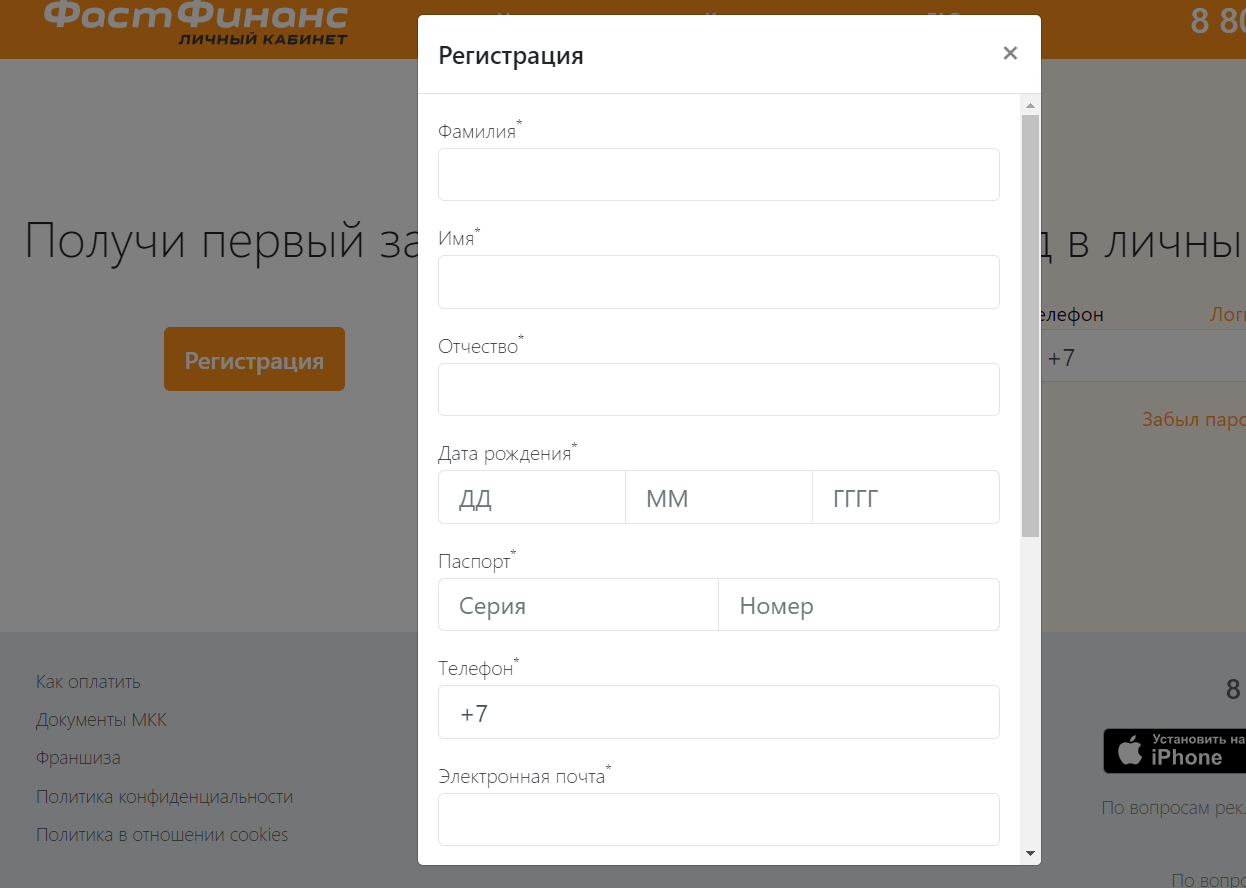Select the ММ birth month field
The width and height of the screenshot is (1246, 888).
click(719, 497)
